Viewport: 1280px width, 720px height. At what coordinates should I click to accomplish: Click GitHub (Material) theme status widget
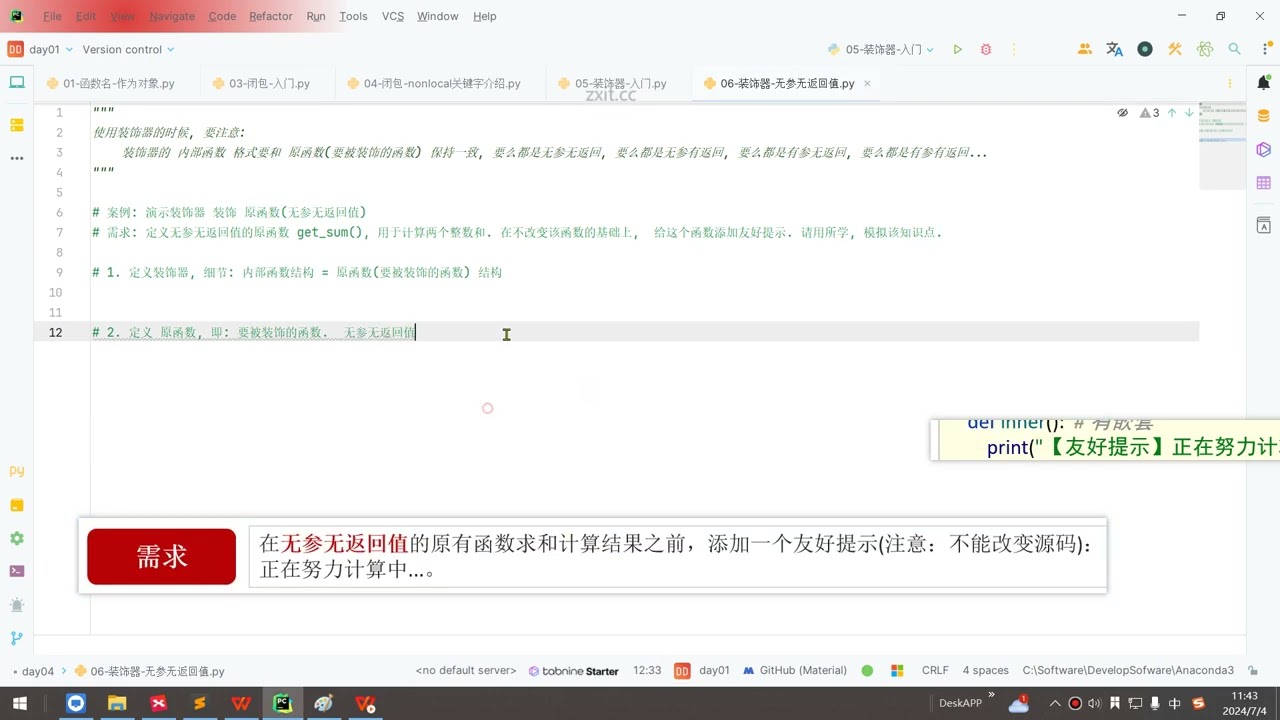point(795,671)
